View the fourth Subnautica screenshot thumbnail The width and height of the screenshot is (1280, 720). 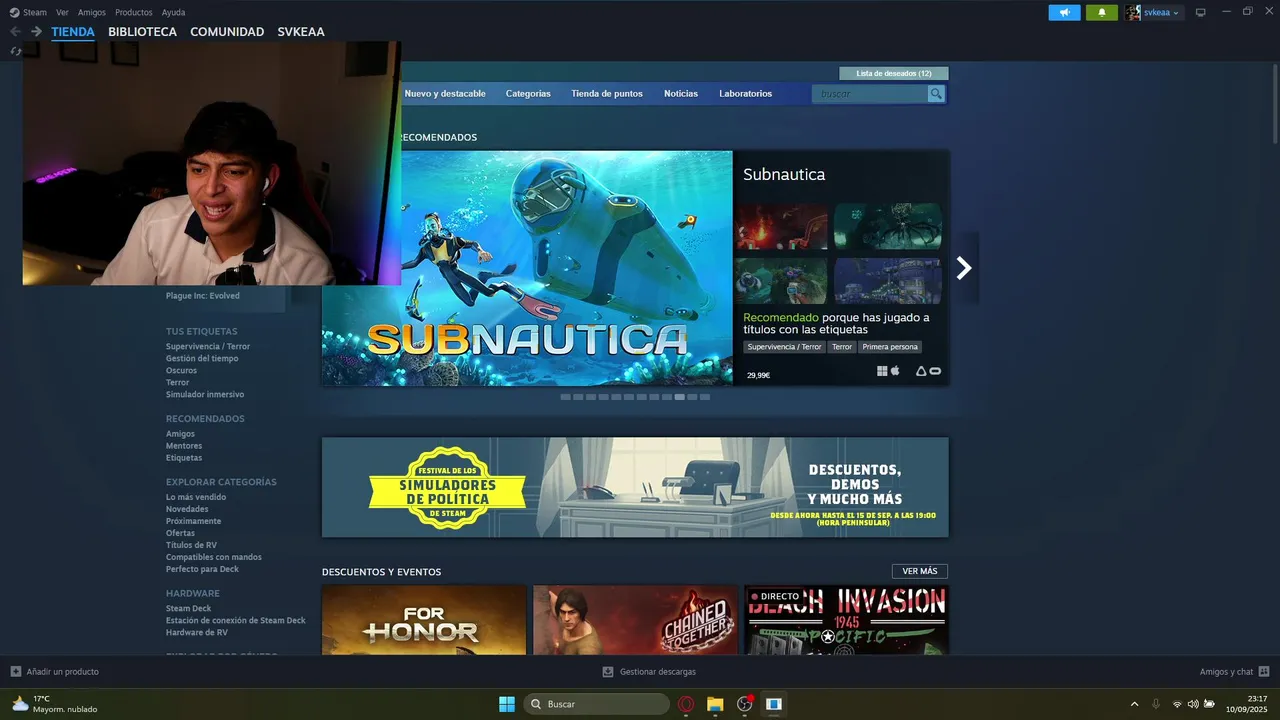tap(888, 281)
